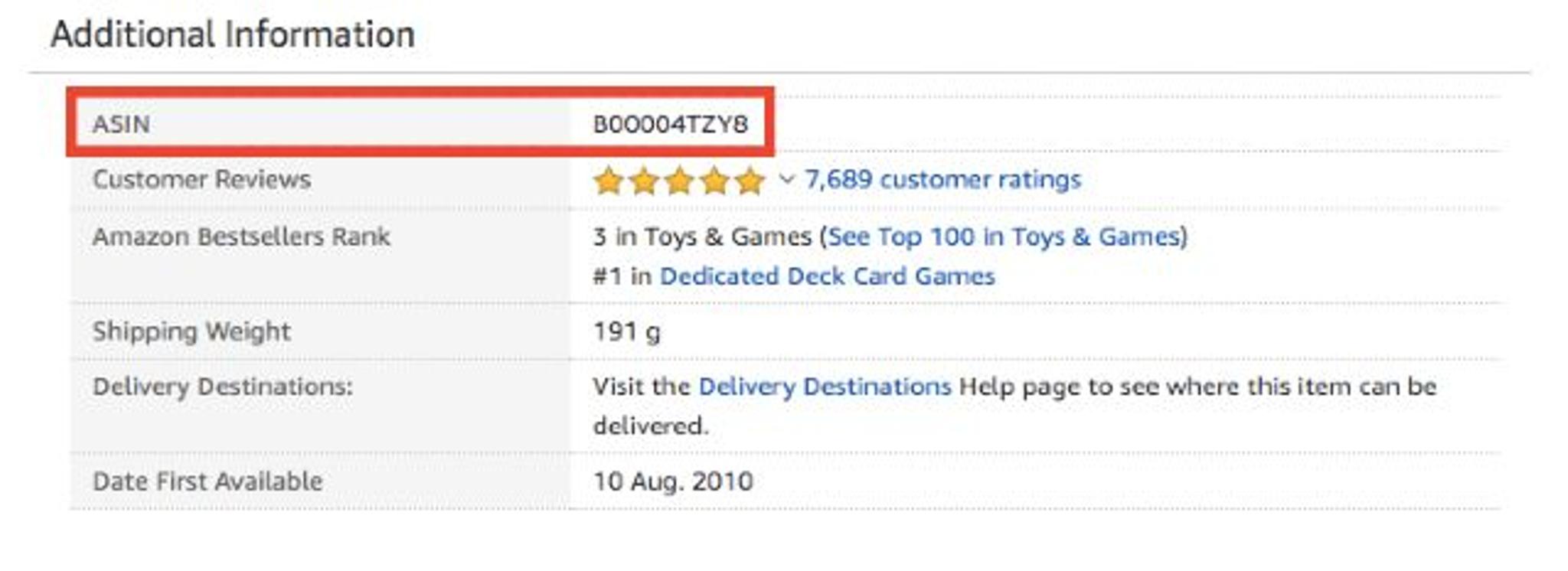
Task: Select the second star in the rating
Action: coord(643,181)
